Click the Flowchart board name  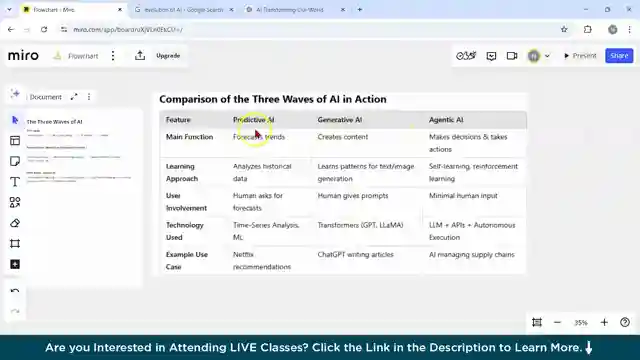(83, 56)
